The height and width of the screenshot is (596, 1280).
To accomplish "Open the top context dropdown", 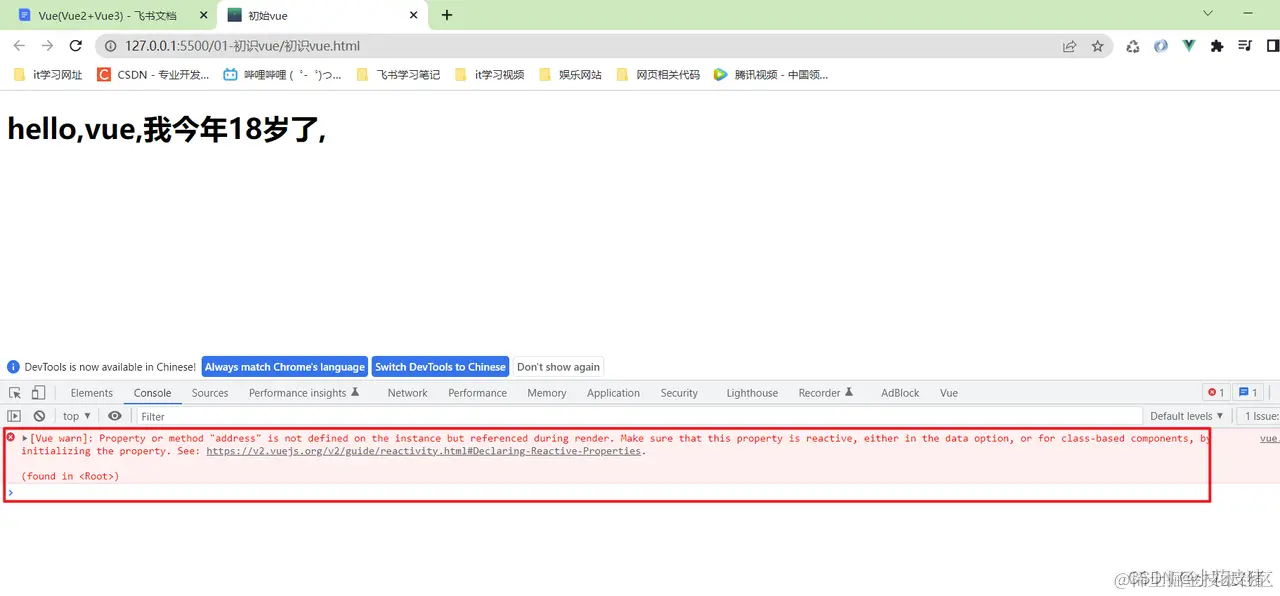I will [x=77, y=416].
